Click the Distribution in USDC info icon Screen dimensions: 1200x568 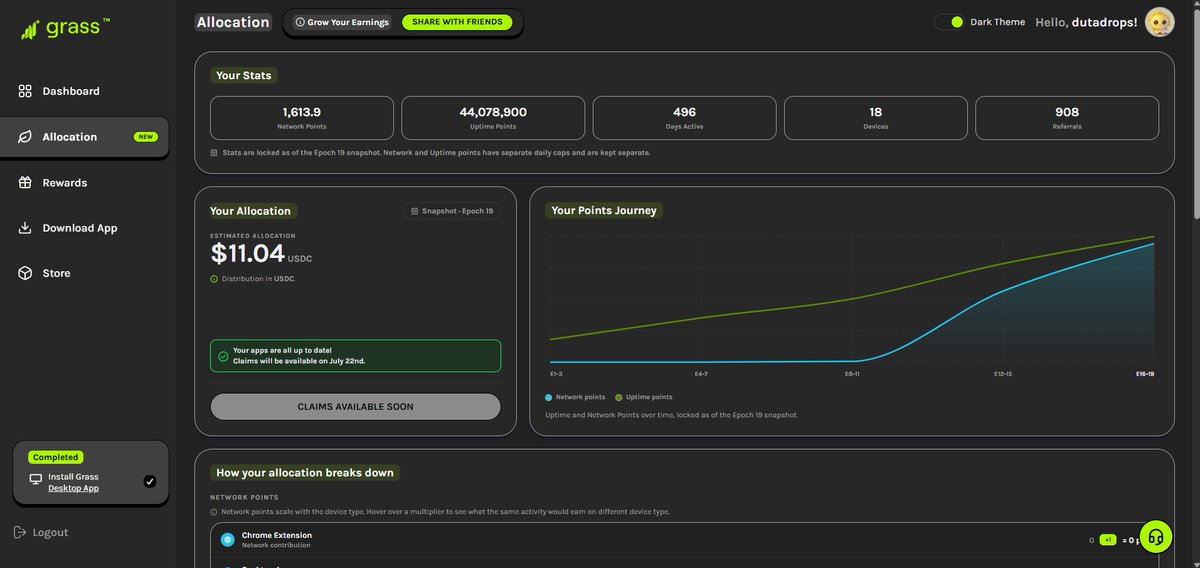tap(214, 279)
